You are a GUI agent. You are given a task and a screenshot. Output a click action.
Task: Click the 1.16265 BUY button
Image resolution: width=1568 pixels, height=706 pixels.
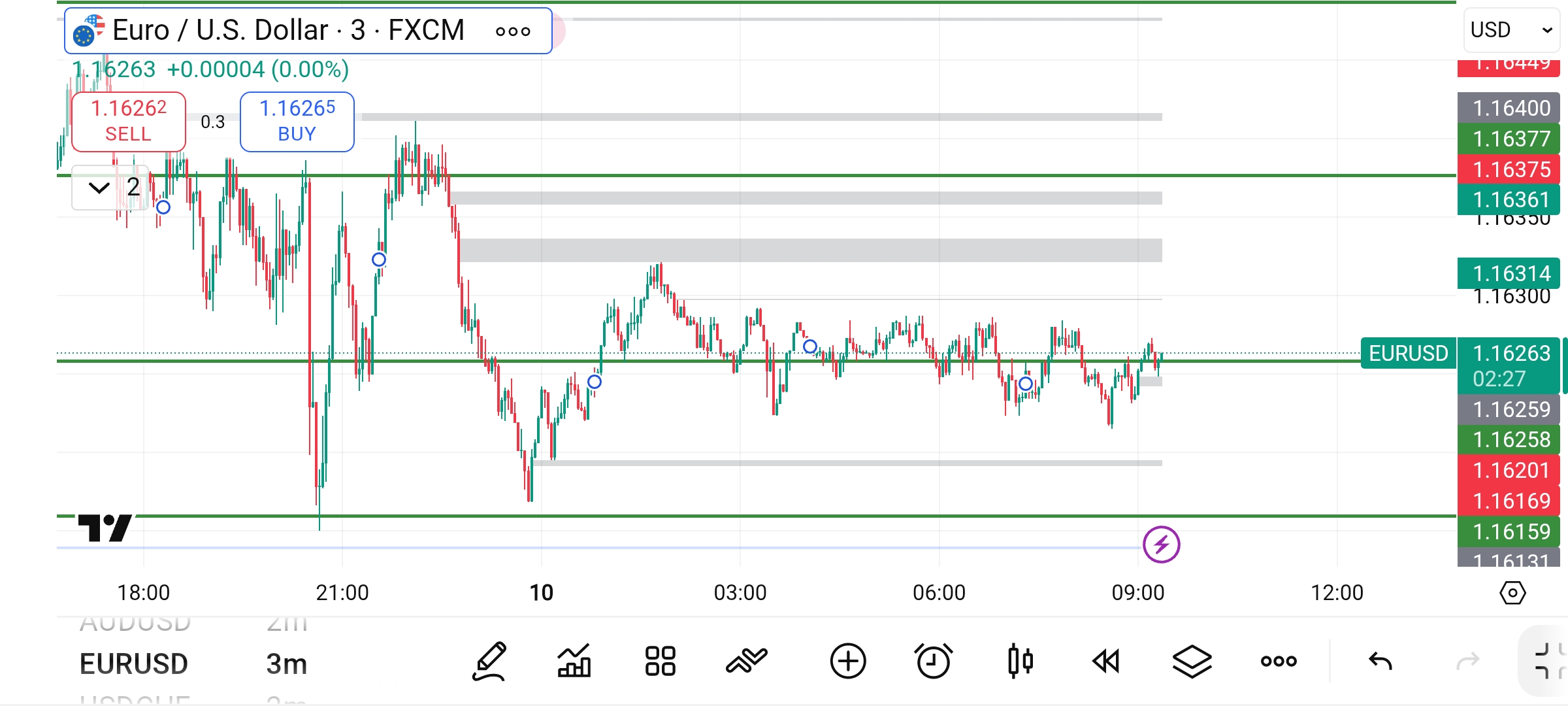tap(297, 122)
